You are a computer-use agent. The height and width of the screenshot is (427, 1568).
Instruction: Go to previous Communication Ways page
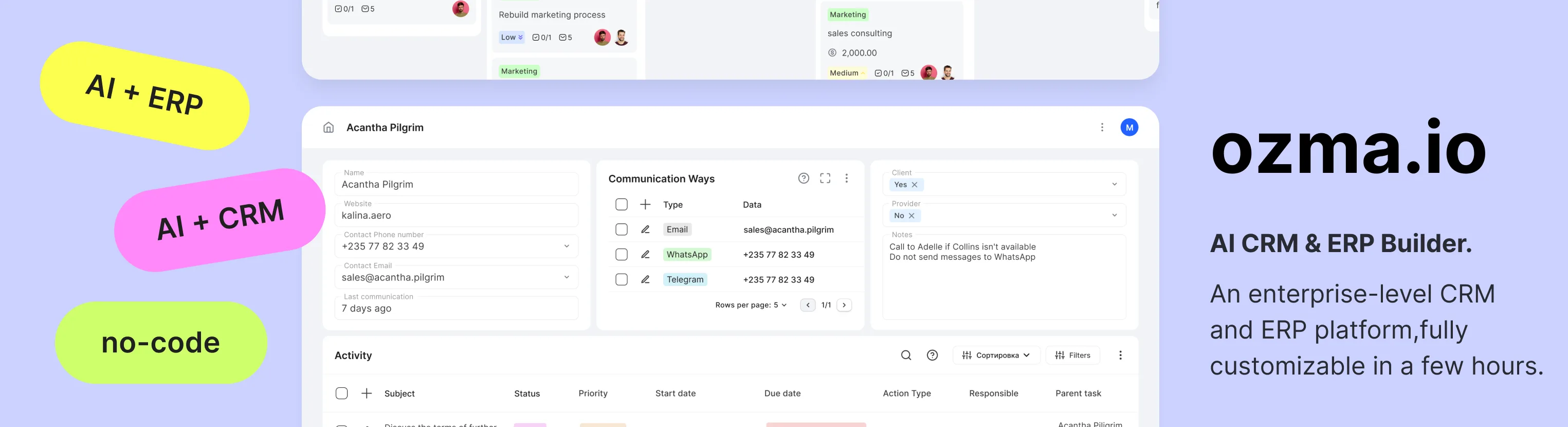[x=808, y=305]
